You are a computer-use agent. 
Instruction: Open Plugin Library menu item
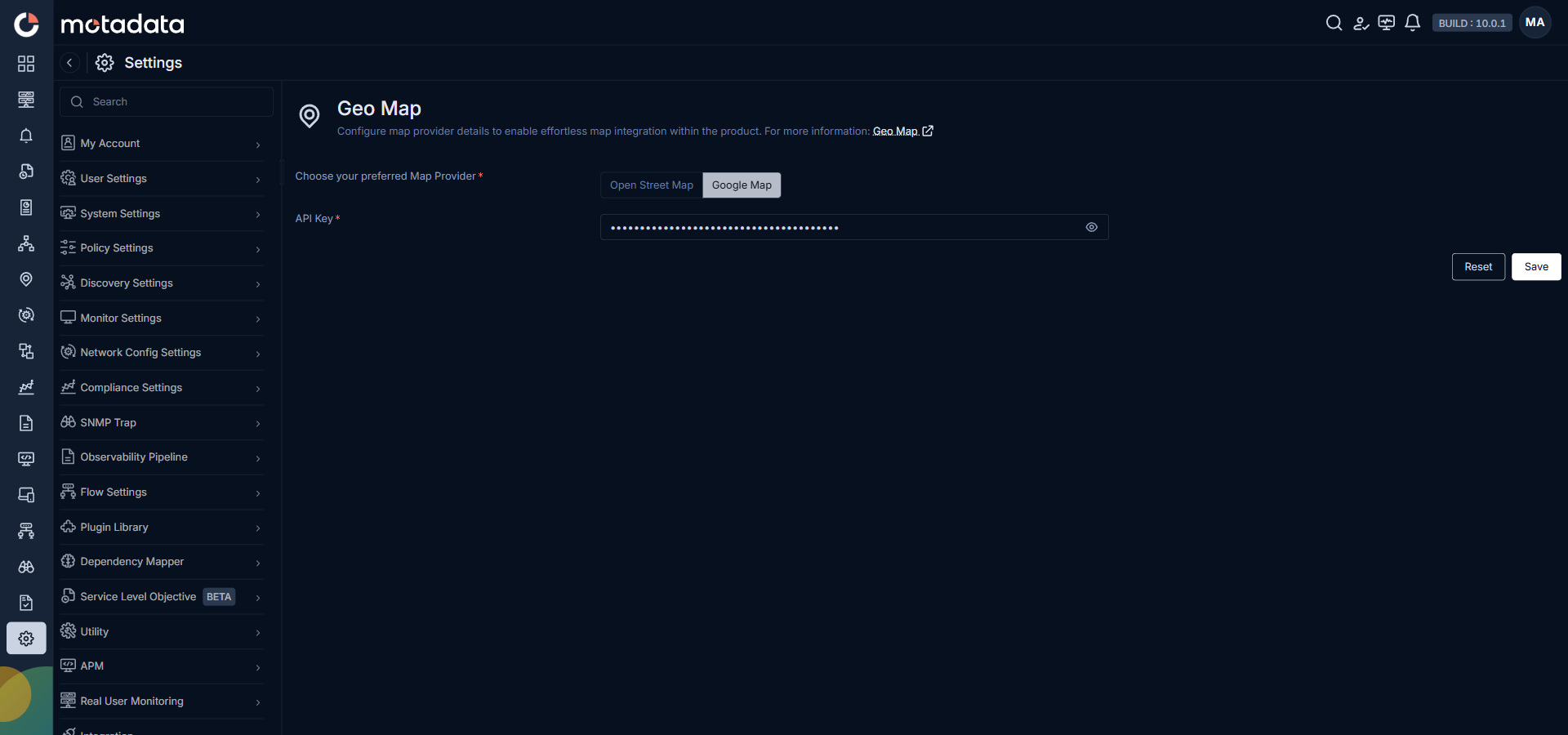(162, 528)
